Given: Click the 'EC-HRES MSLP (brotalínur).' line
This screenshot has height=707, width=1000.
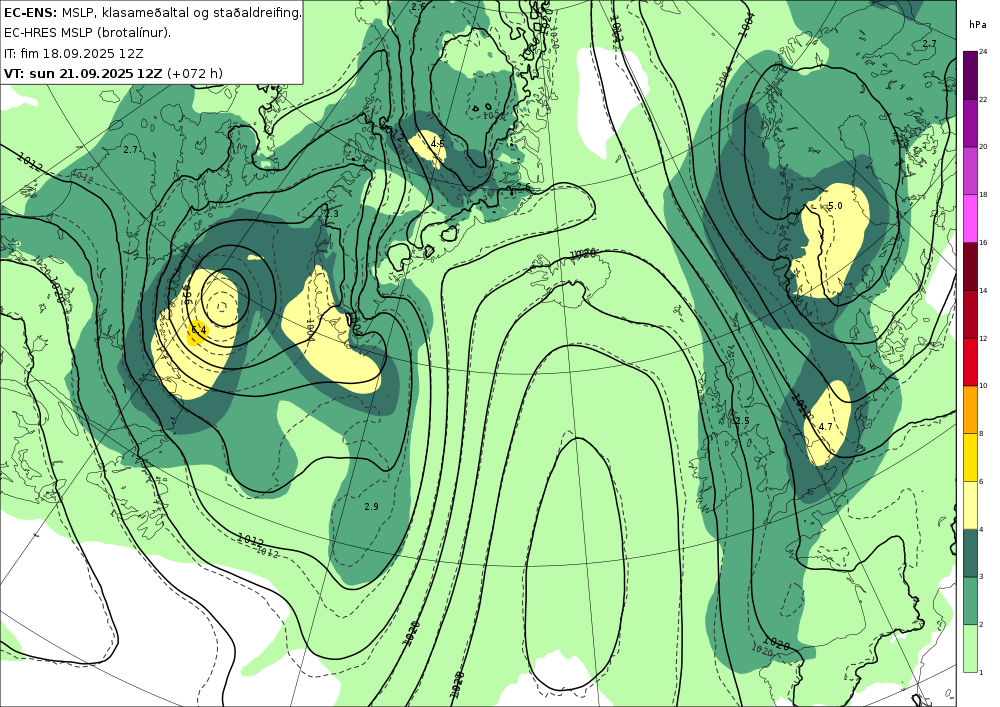Looking at the screenshot, I should [87, 33].
